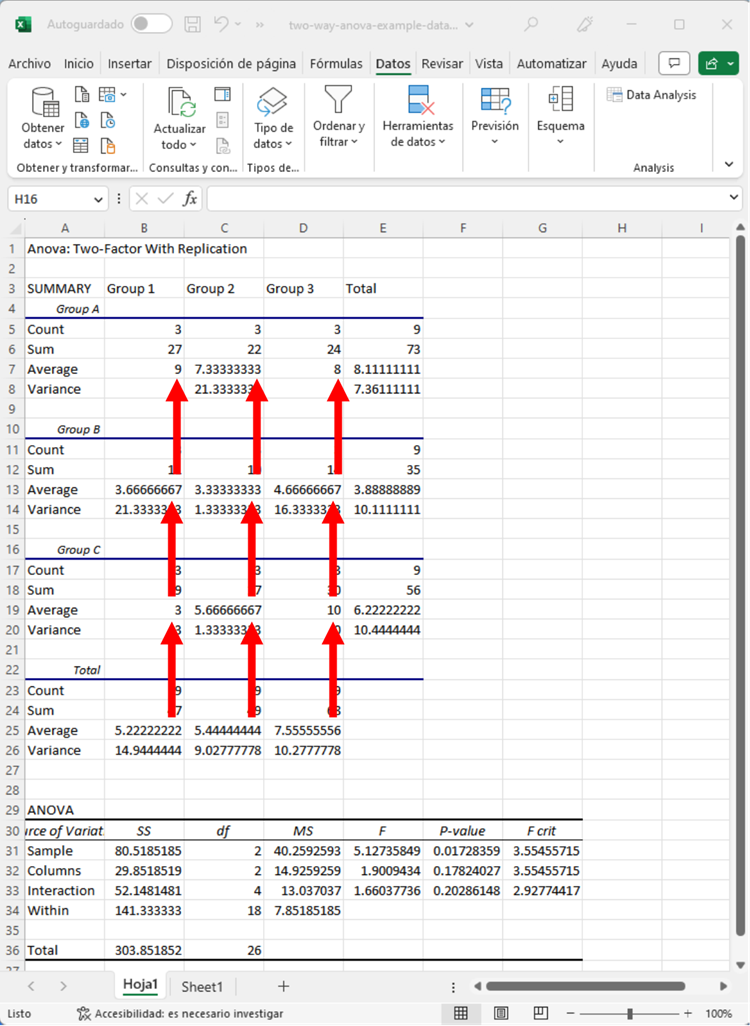The width and height of the screenshot is (750, 1026).
Task: Switch to Page Layout view in status bar
Action: (x=501, y=1013)
